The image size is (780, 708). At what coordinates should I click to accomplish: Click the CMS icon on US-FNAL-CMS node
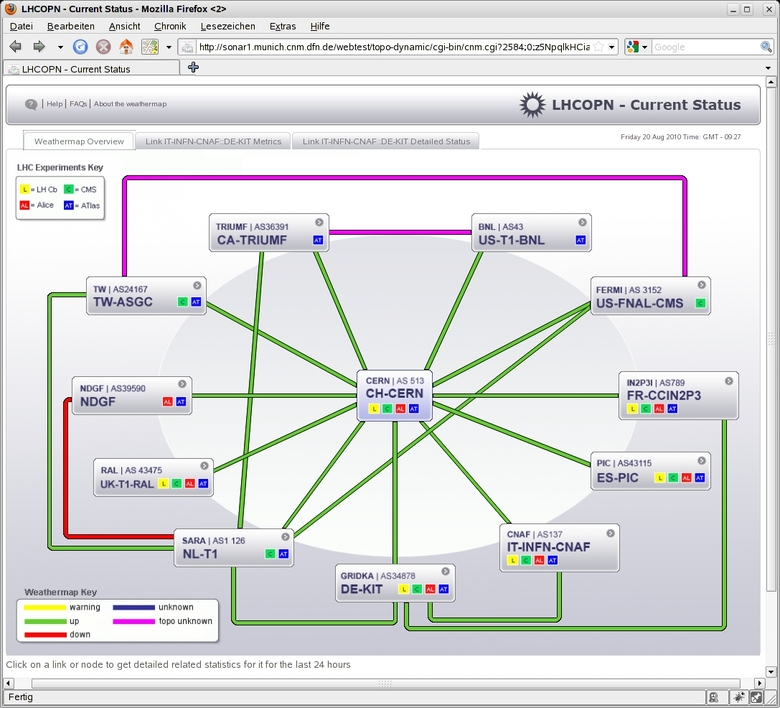[700, 303]
